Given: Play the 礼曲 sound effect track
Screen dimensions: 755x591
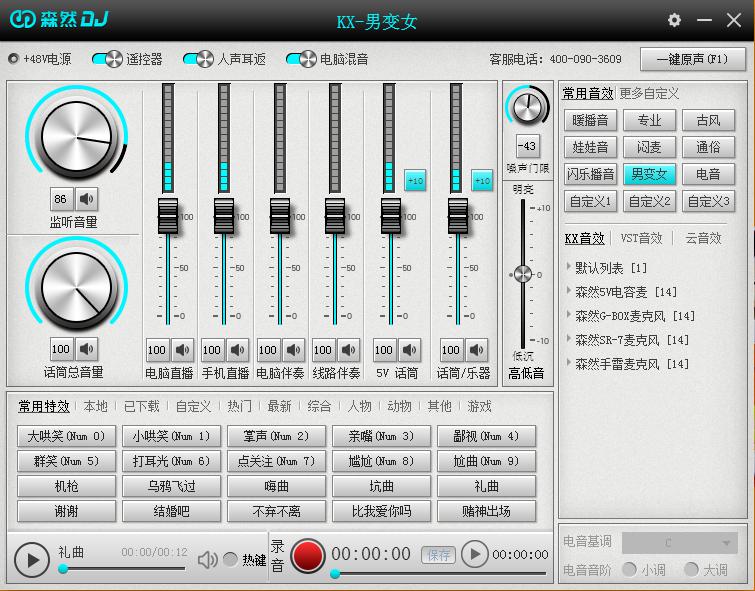Looking at the screenshot, I should pyautogui.click(x=32, y=560).
